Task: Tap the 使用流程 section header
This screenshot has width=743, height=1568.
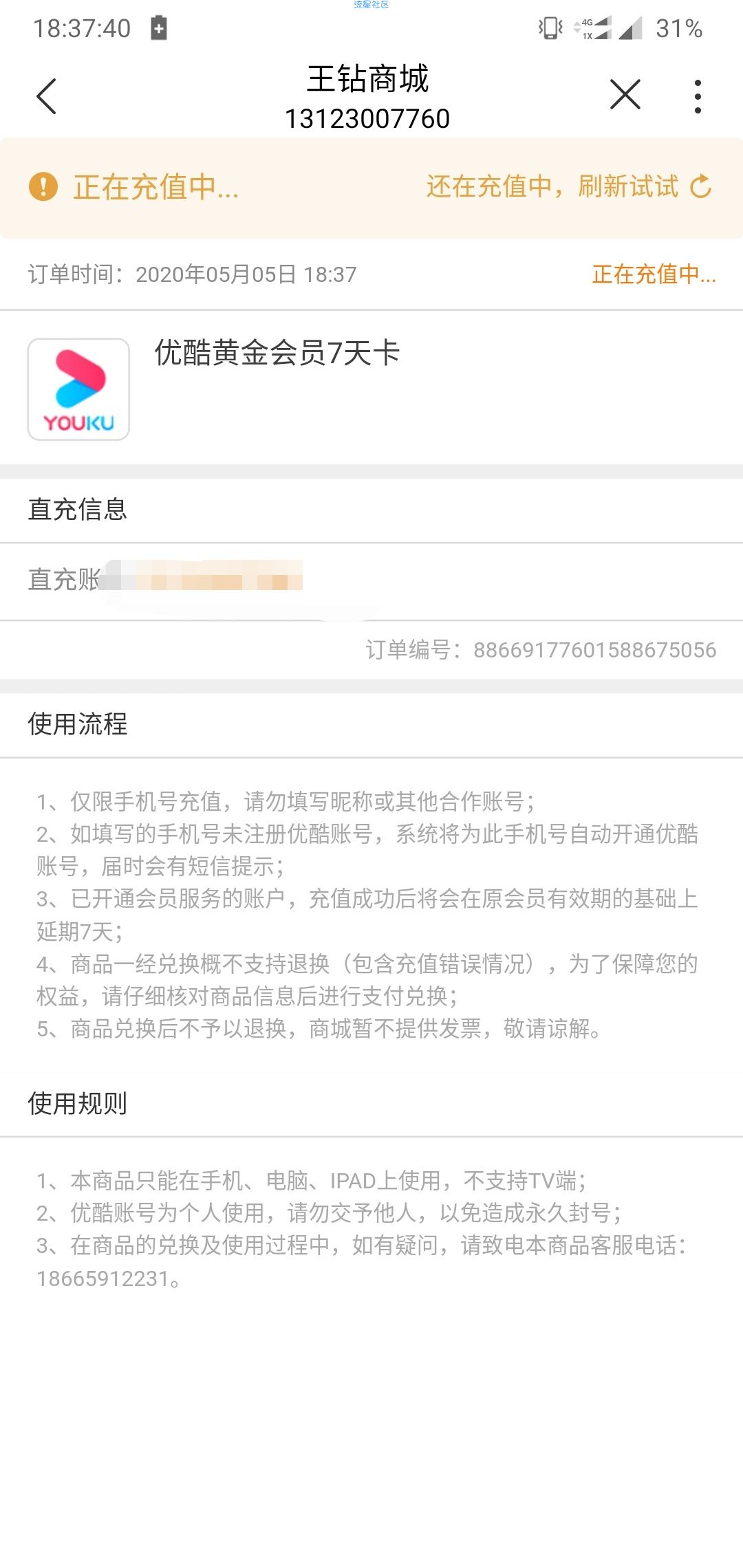Action: tap(77, 724)
